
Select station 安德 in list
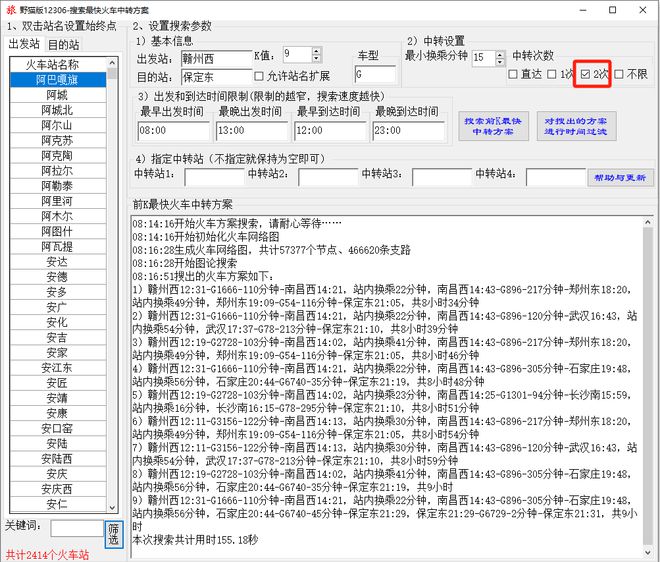click(x=57, y=277)
